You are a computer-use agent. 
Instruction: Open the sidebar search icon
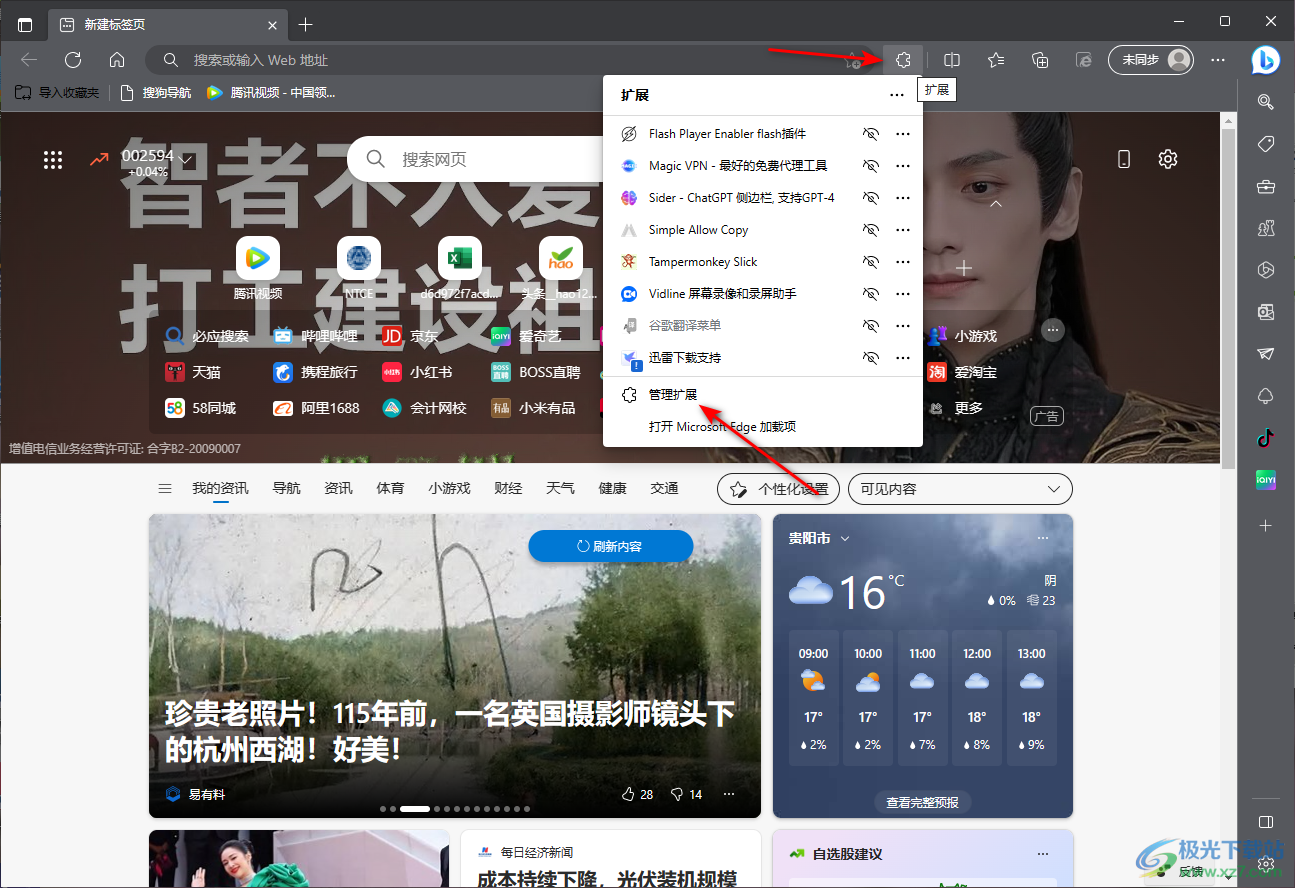point(1265,101)
